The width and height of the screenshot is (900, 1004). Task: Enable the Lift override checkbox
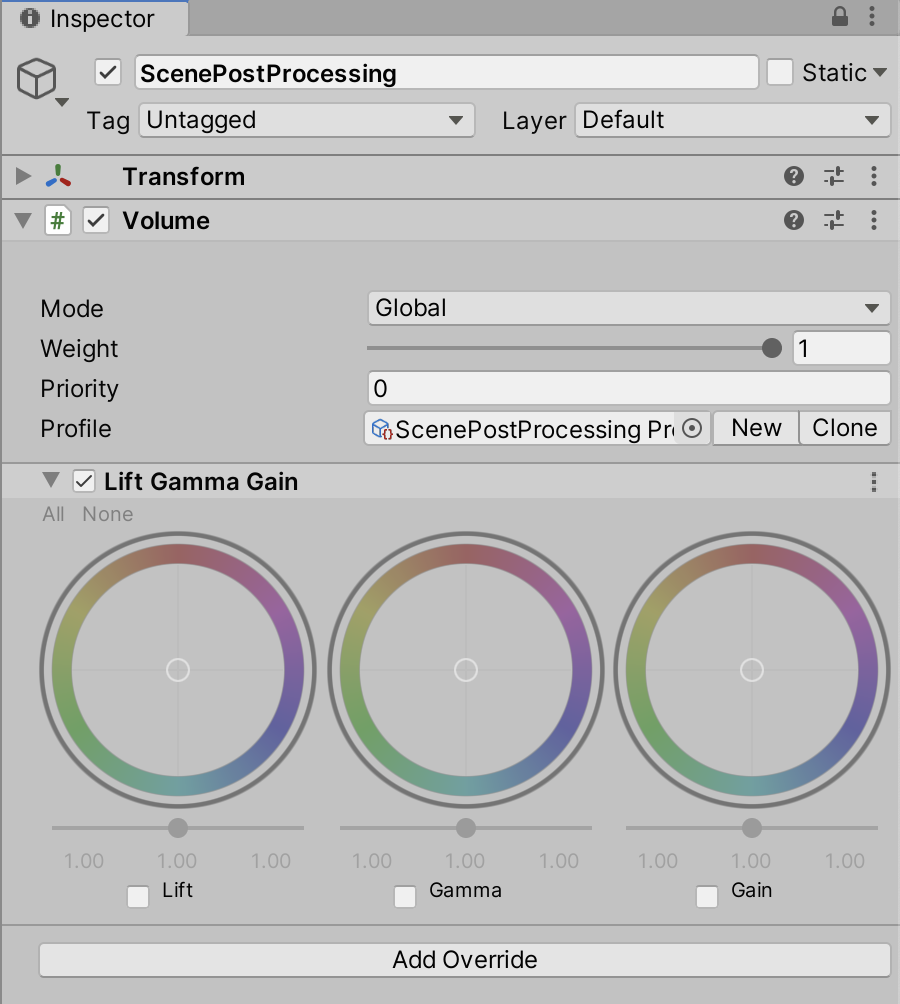click(138, 897)
